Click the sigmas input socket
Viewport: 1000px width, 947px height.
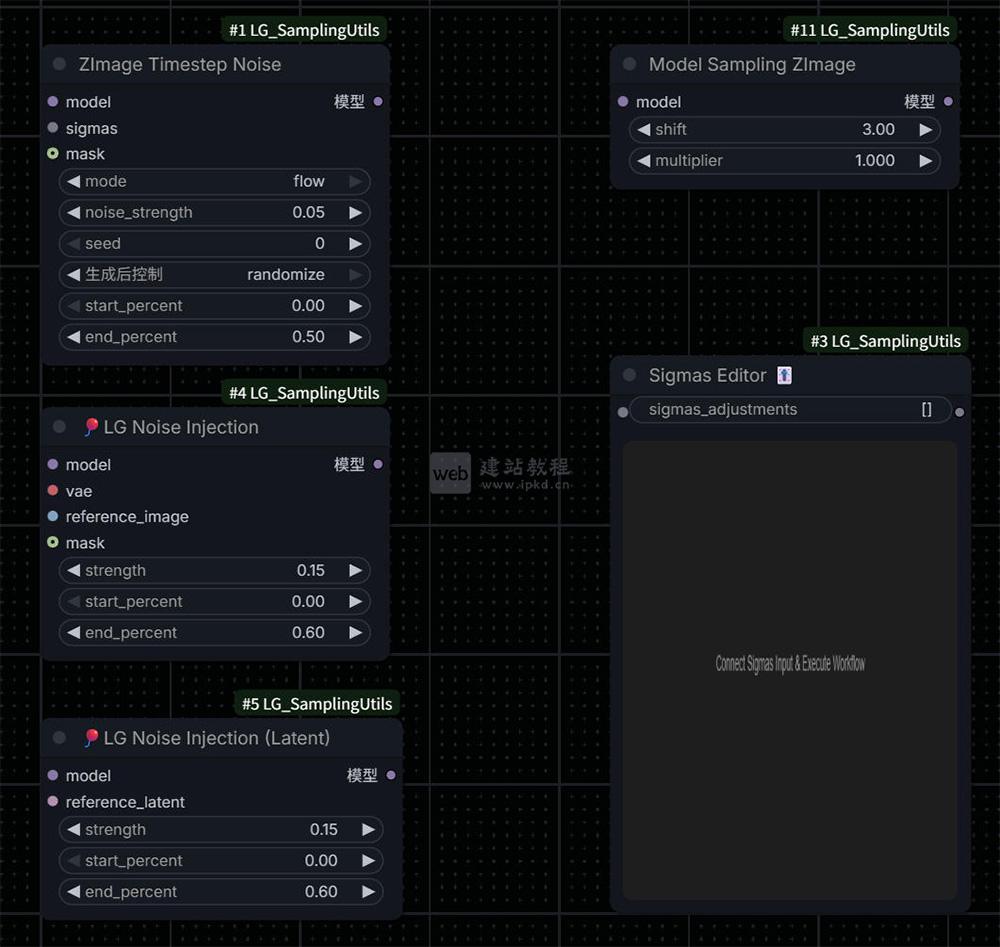[x=53, y=128]
